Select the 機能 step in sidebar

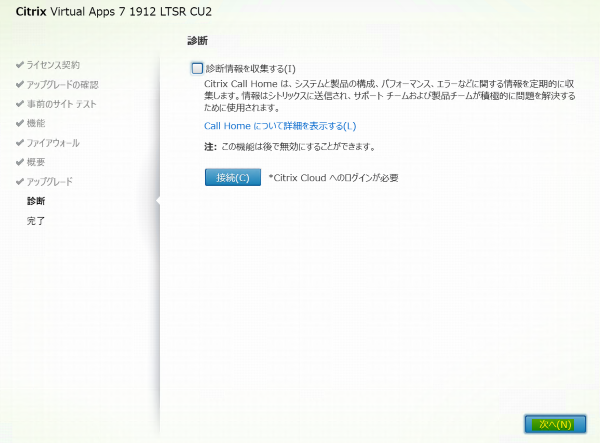click(36, 123)
